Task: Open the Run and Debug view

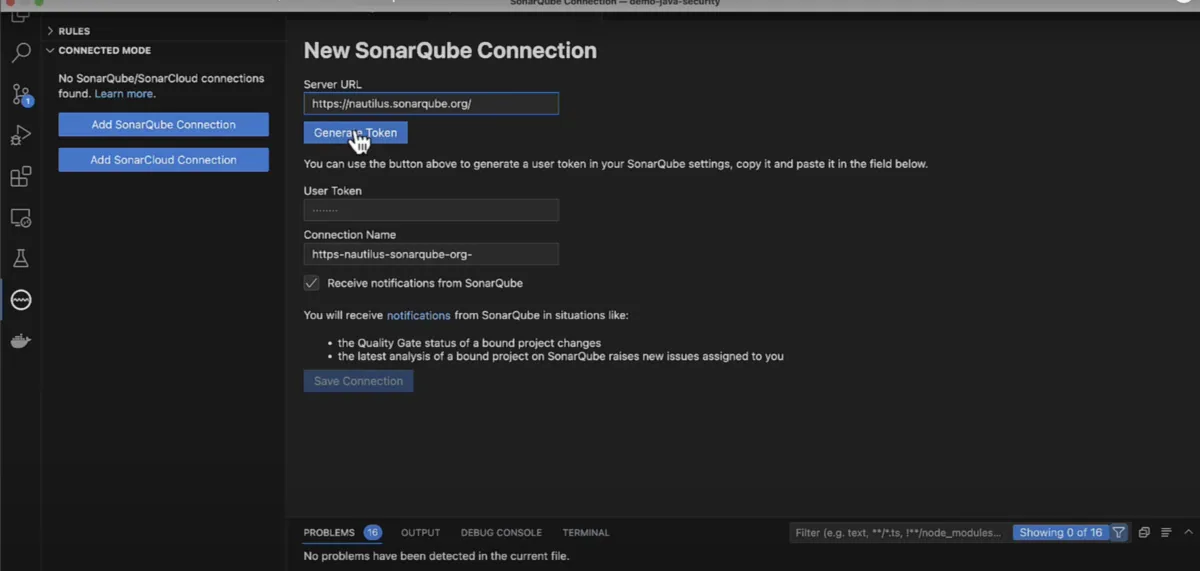Action: coord(21,136)
